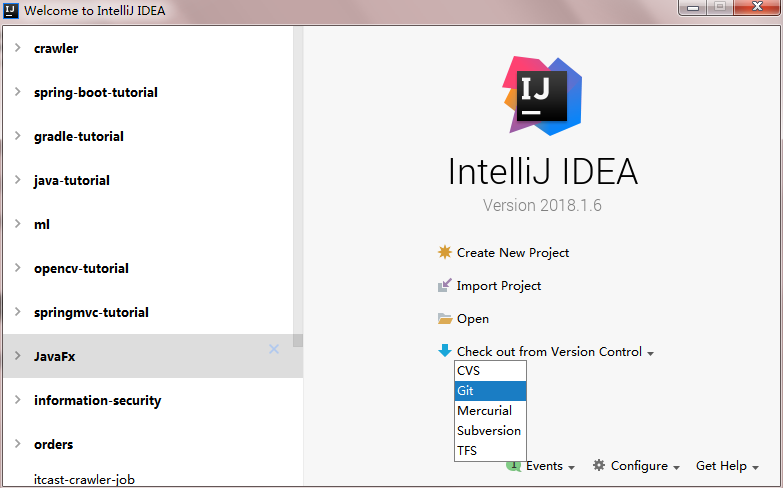Click the blue checkout download arrow icon

click(x=444, y=351)
